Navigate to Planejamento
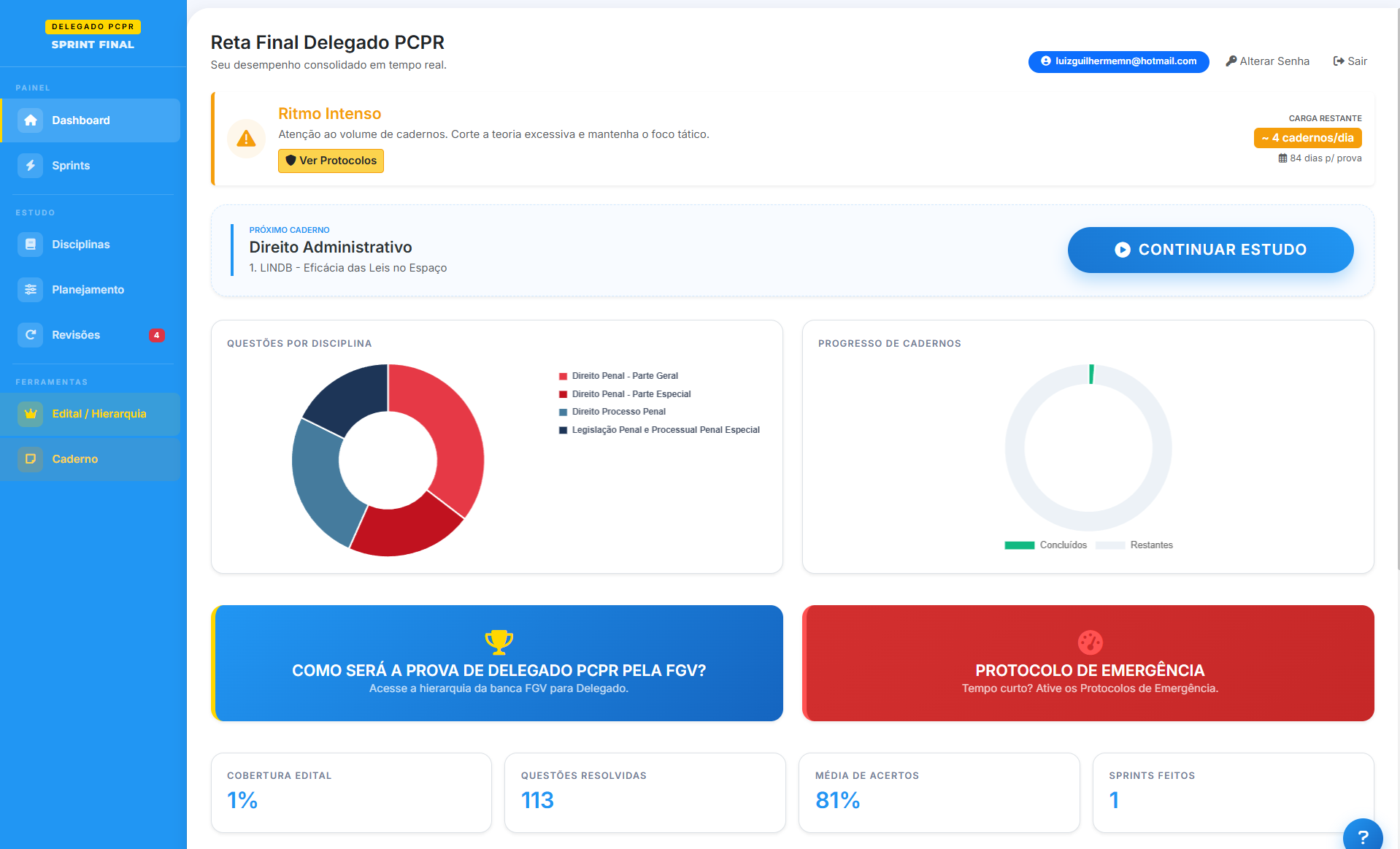This screenshot has width=1400, height=849. [x=91, y=290]
